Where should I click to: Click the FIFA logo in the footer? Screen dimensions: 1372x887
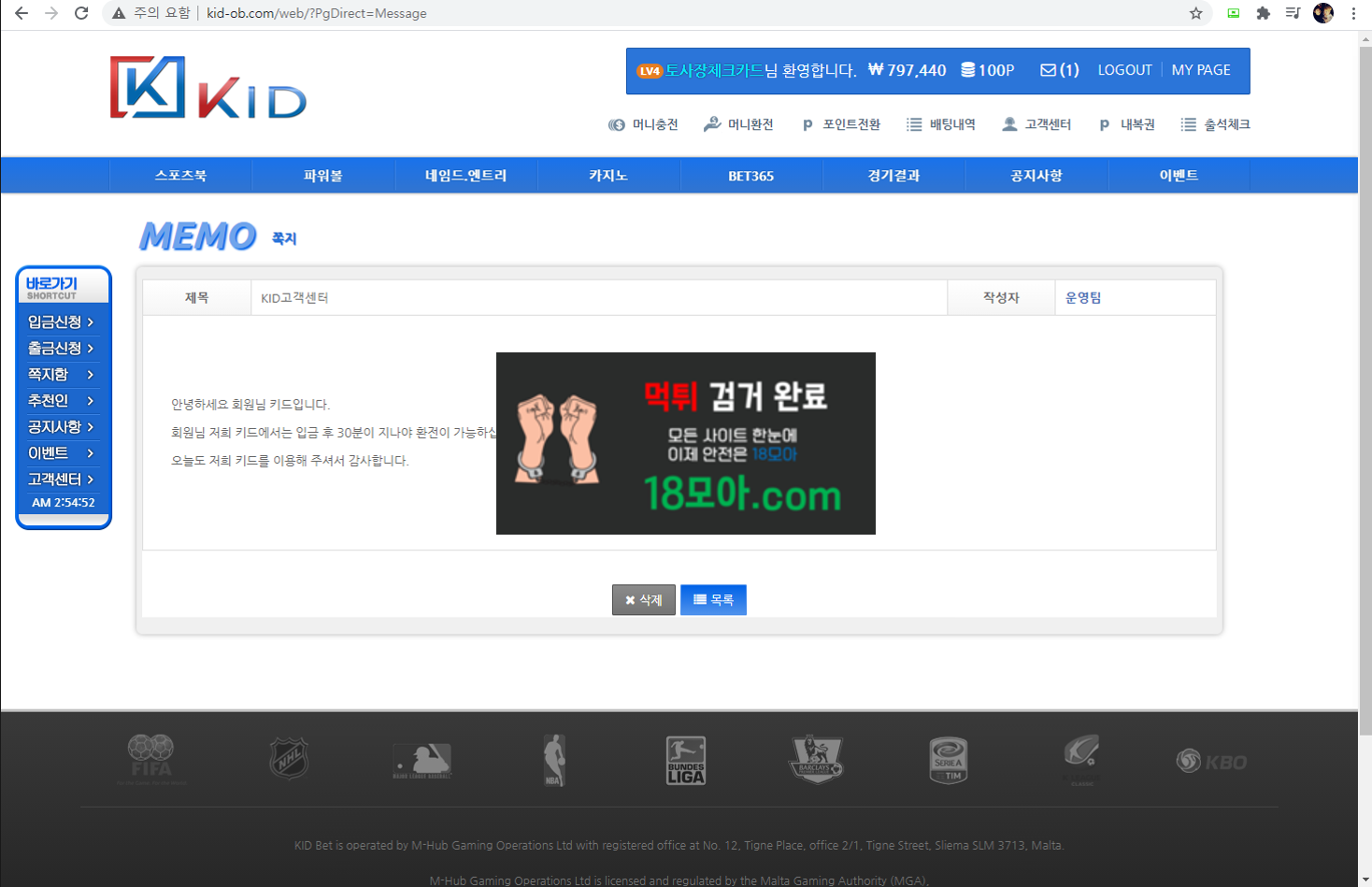tap(151, 760)
